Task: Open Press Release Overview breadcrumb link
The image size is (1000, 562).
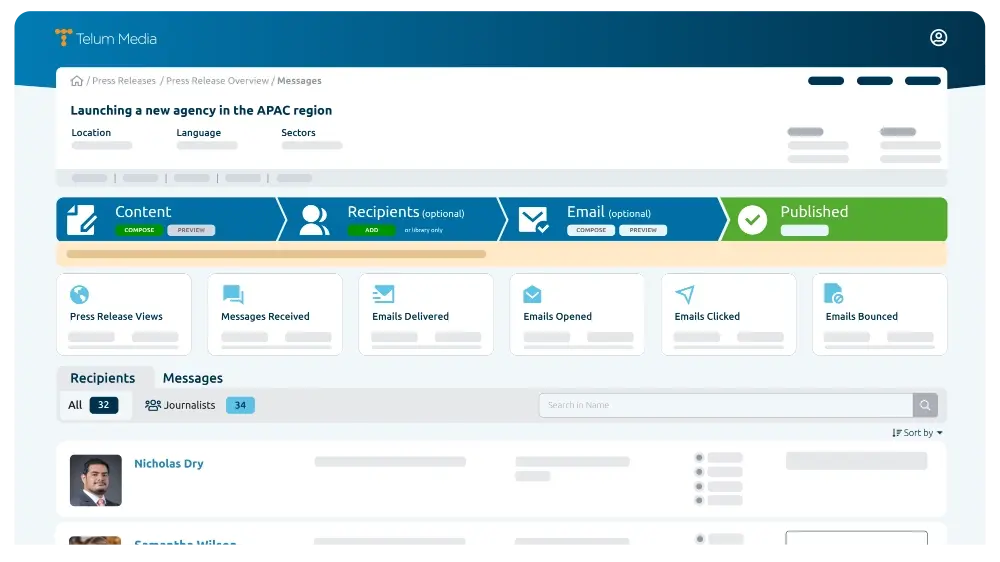Action: pos(217,80)
